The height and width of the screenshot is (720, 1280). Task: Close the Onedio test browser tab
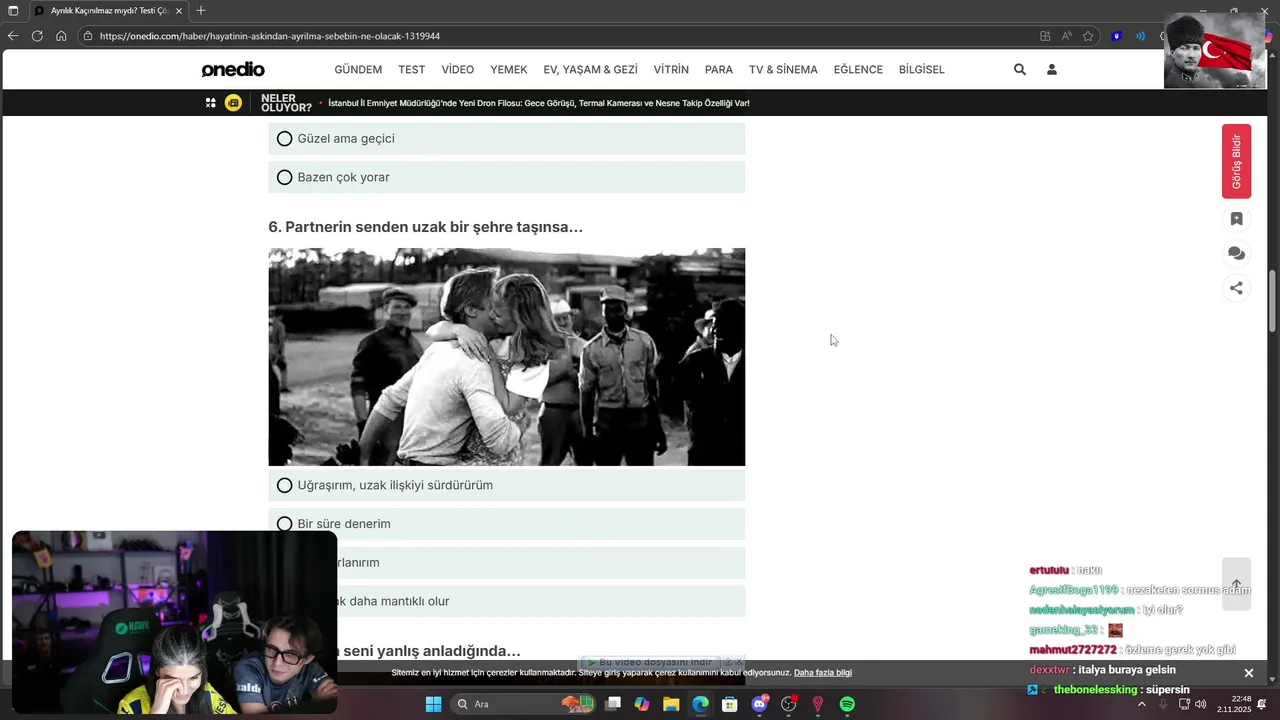178,11
